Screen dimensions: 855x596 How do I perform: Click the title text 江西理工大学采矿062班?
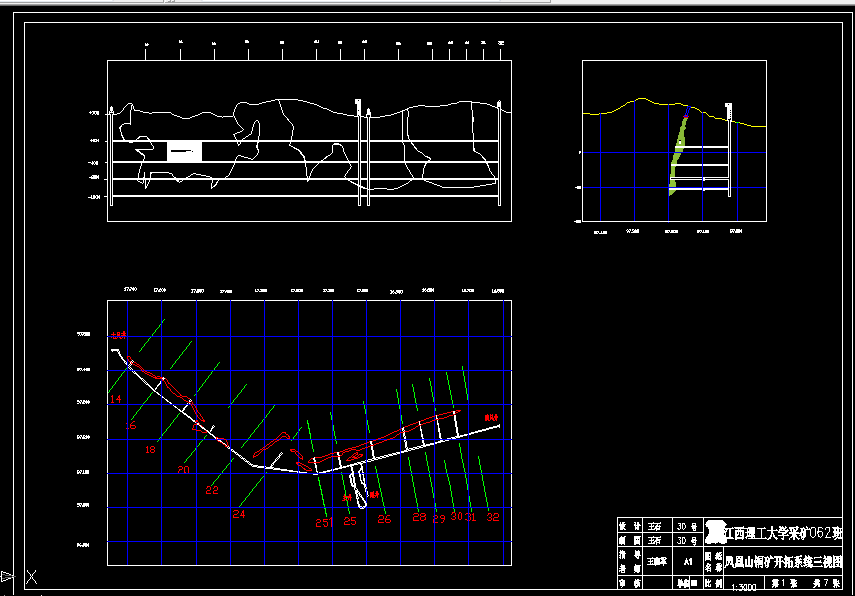point(783,533)
